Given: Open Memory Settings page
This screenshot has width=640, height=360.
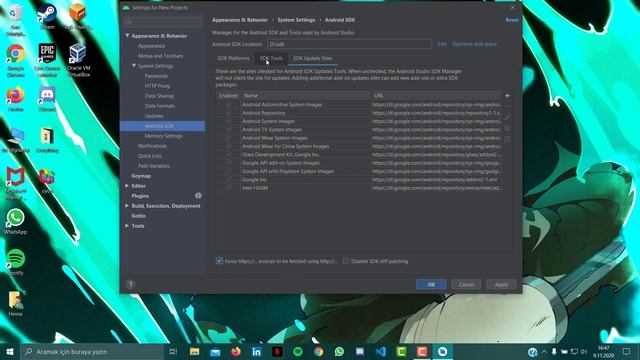Looking at the screenshot, I should [163, 136].
